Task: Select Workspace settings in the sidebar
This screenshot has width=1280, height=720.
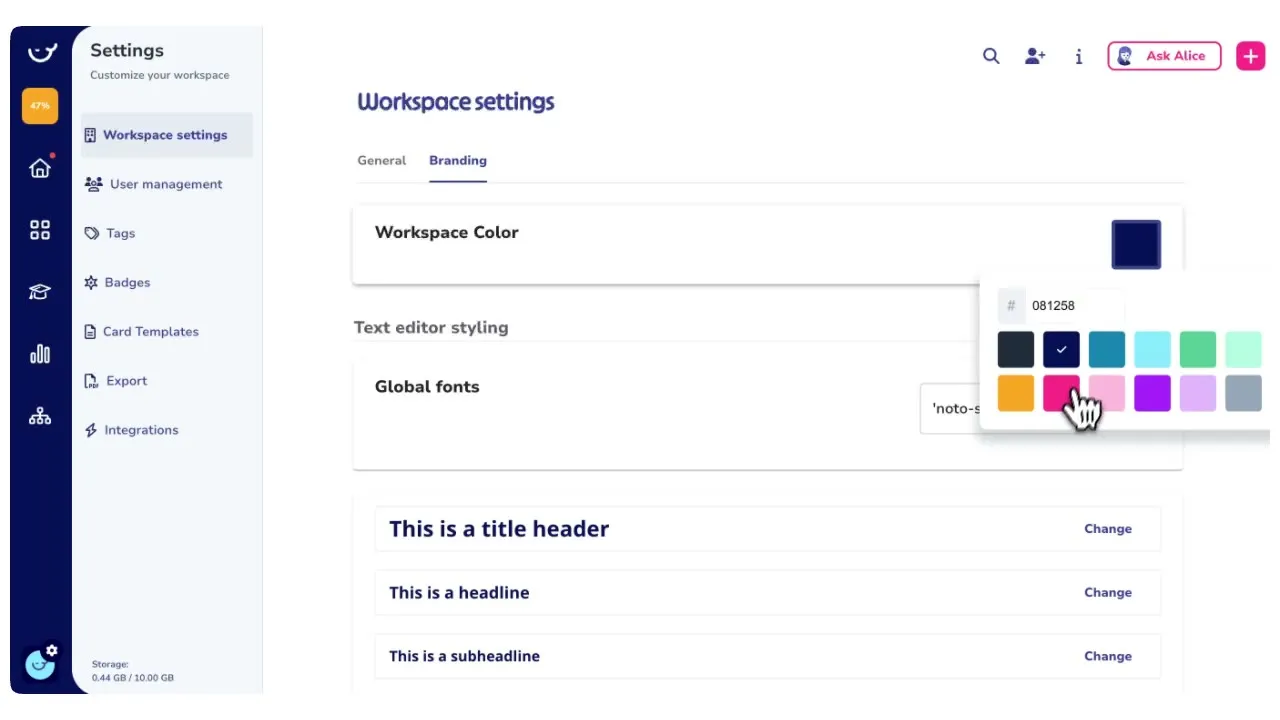Action: pos(166,135)
